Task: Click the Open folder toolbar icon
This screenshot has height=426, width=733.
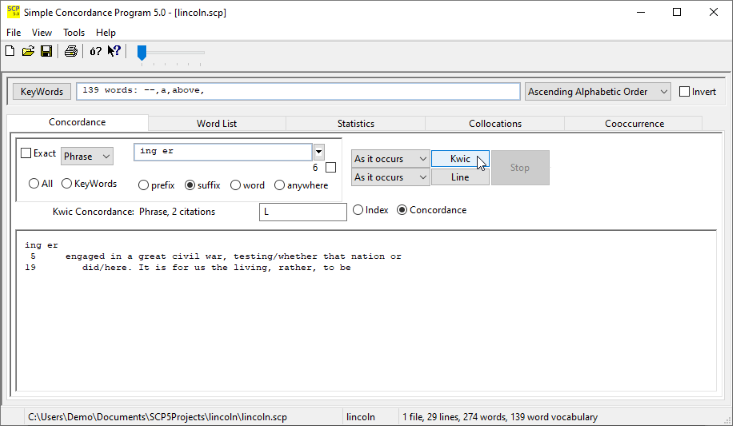Action: [x=28, y=52]
